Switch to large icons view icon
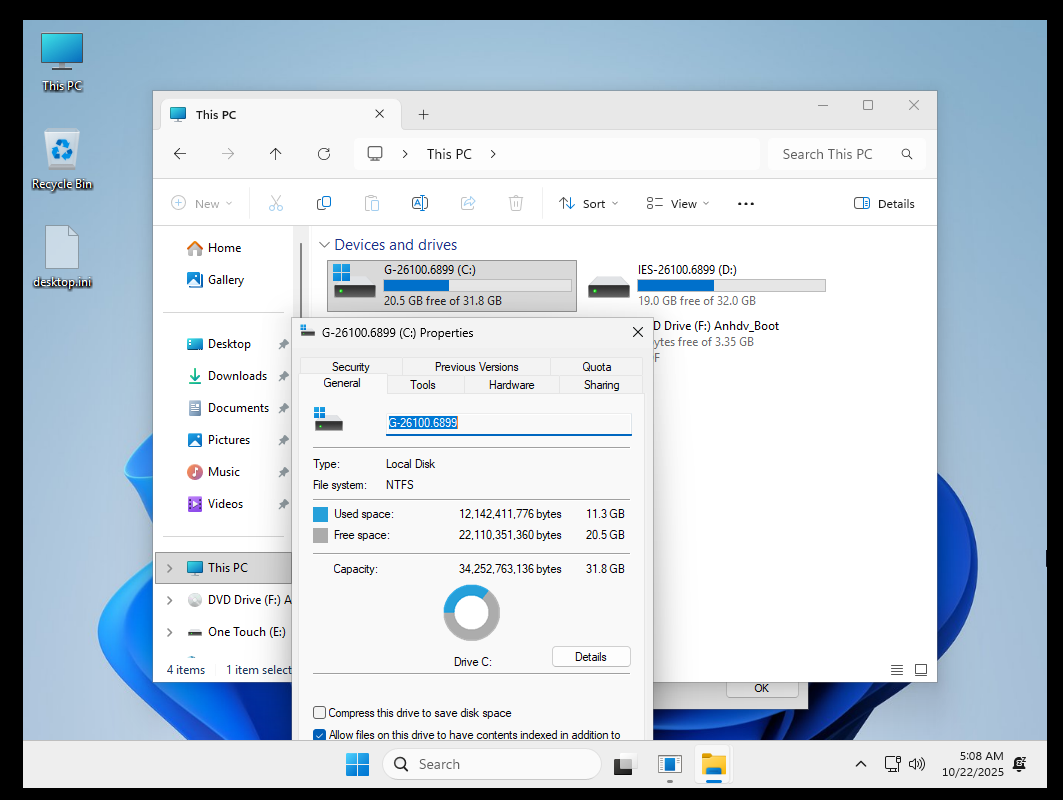This screenshot has height=800, width=1063. coord(921,670)
